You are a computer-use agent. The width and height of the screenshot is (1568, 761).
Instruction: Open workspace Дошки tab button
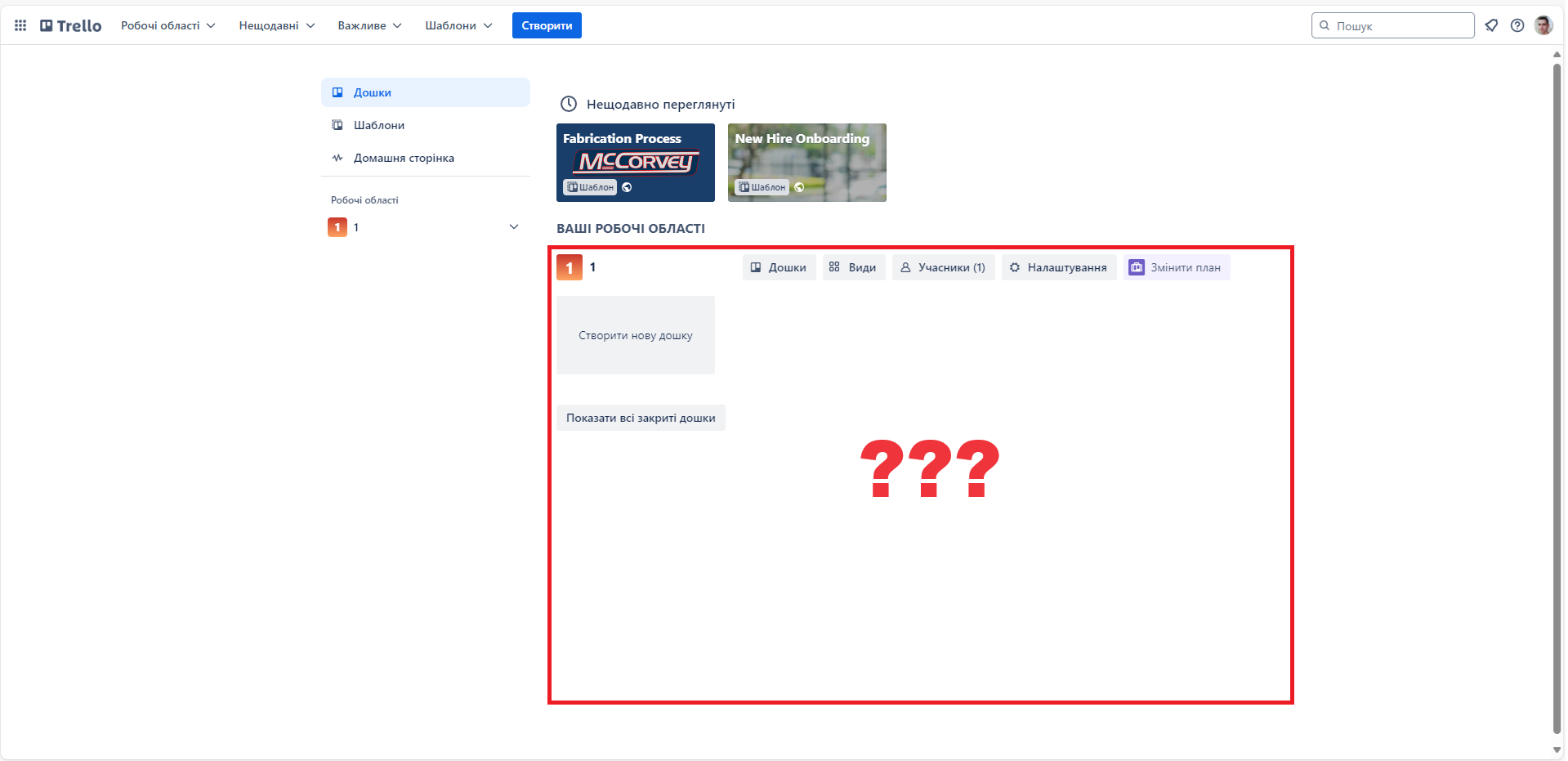(779, 267)
